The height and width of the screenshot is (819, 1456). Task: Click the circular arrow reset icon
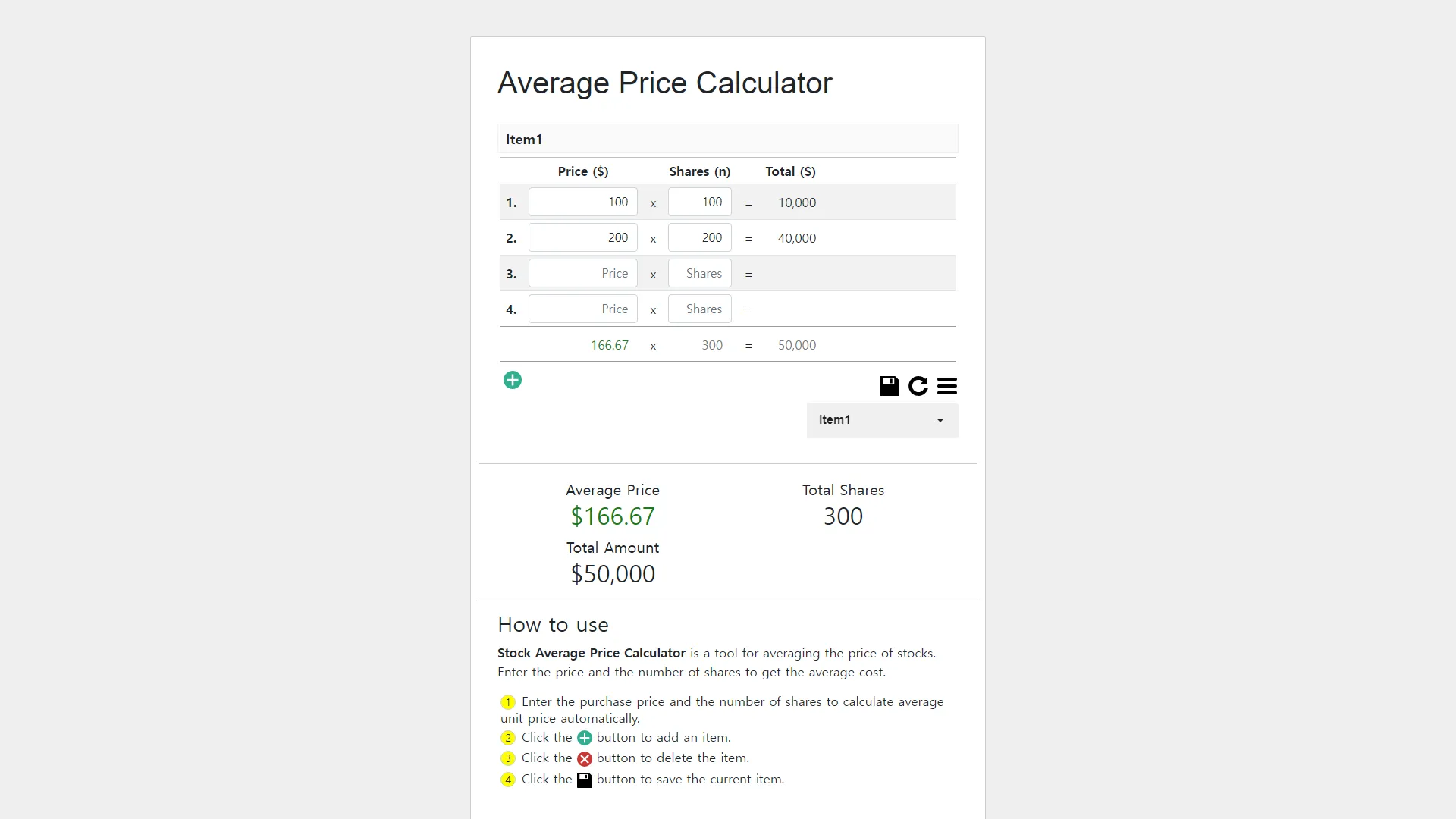pyautogui.click(x=918, y=386)
